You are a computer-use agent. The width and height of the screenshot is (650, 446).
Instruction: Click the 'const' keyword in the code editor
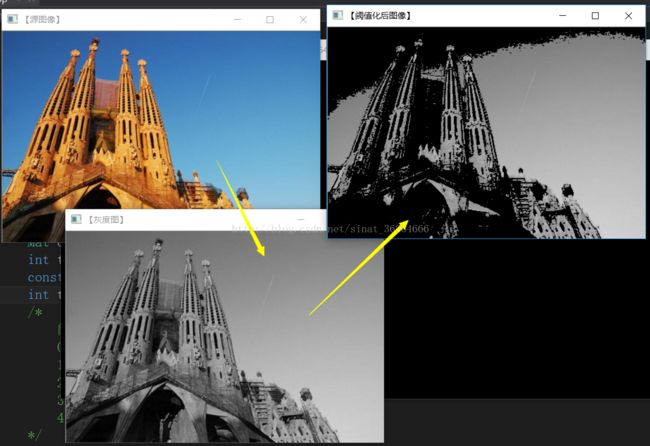coord(44,277)
